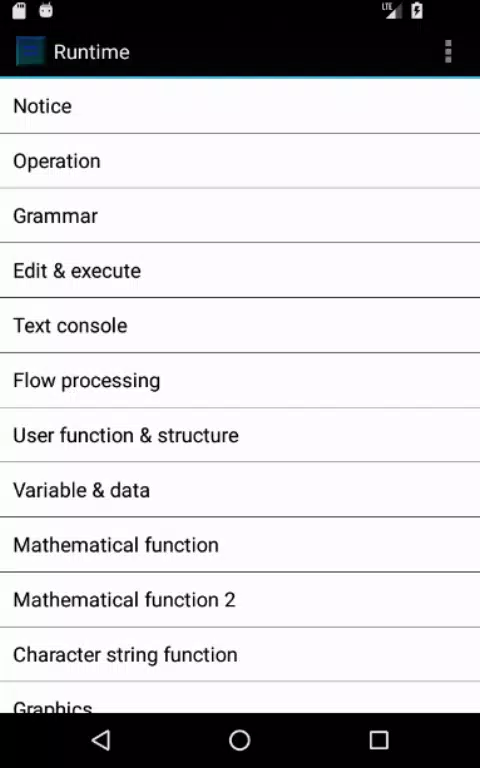
Task: Select the Text console item
Action: 240,325
